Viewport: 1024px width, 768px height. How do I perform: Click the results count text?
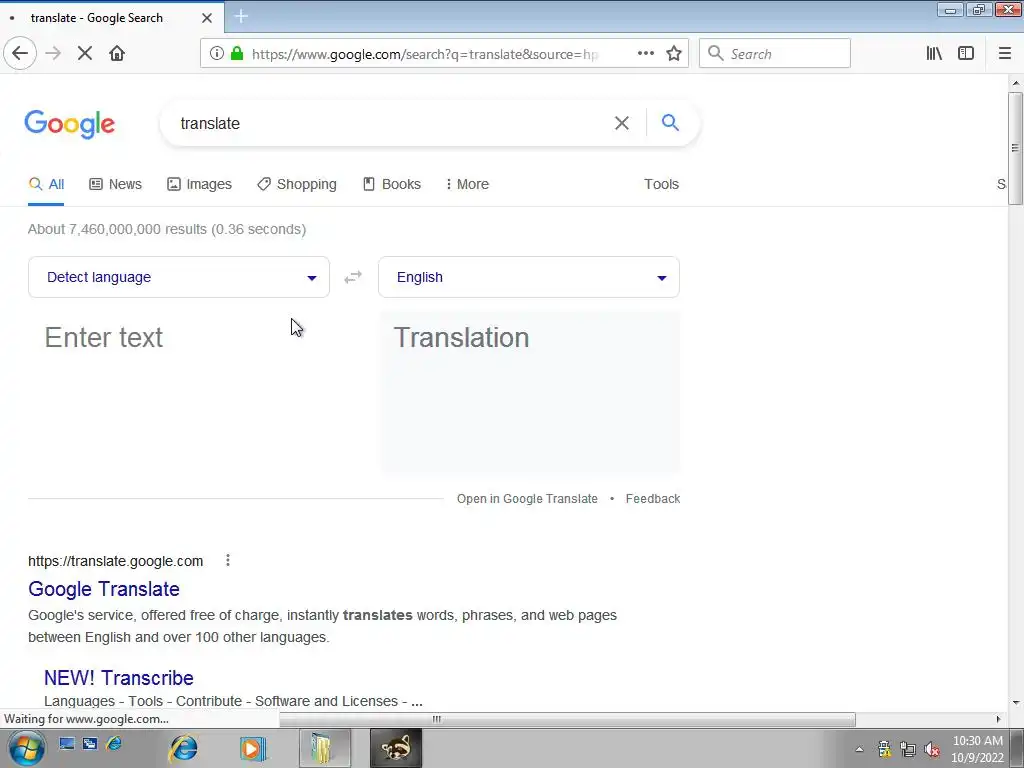167,229
